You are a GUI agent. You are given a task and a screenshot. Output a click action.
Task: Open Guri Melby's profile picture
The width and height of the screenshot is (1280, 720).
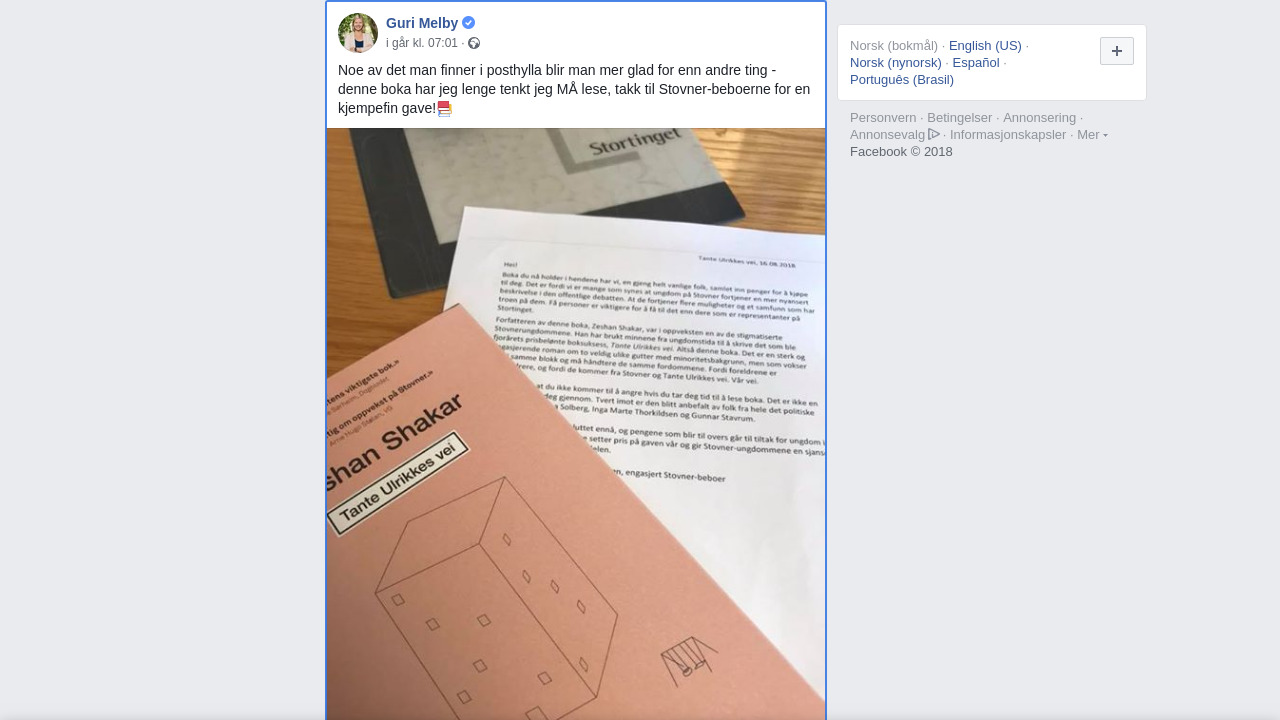358,33
